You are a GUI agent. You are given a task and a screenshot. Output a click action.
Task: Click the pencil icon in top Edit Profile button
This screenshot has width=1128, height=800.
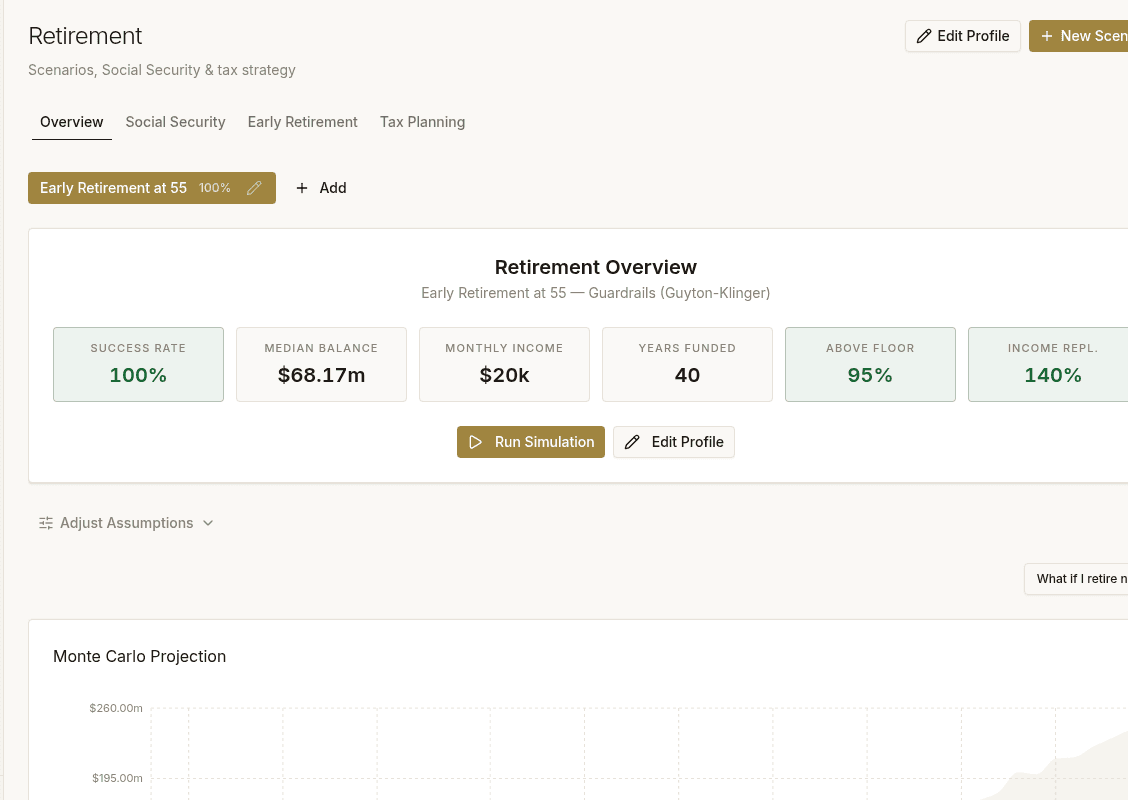(924, 36)
